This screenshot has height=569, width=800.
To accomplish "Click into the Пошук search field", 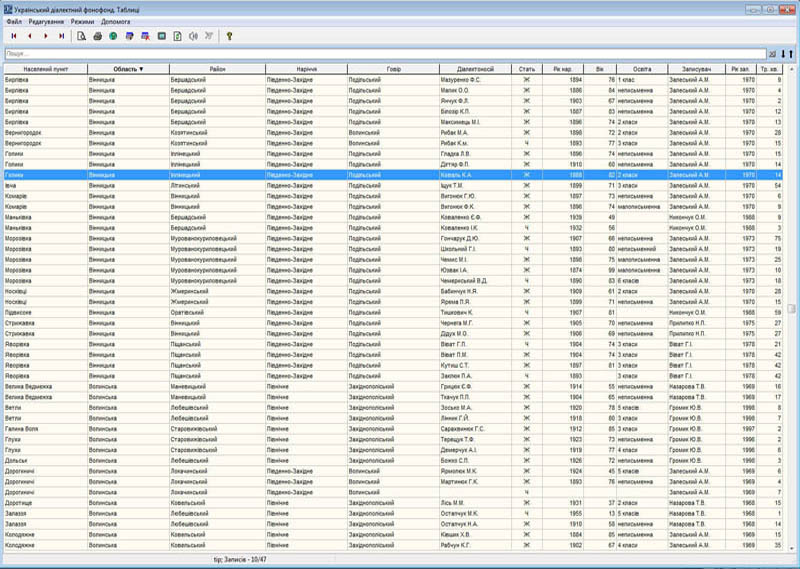I will (x=385, y=54).
